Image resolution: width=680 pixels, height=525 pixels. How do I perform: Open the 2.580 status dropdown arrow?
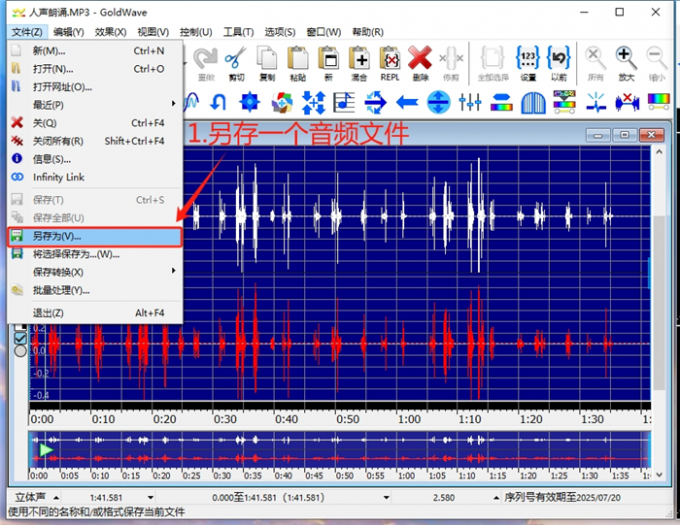[496, 498]
